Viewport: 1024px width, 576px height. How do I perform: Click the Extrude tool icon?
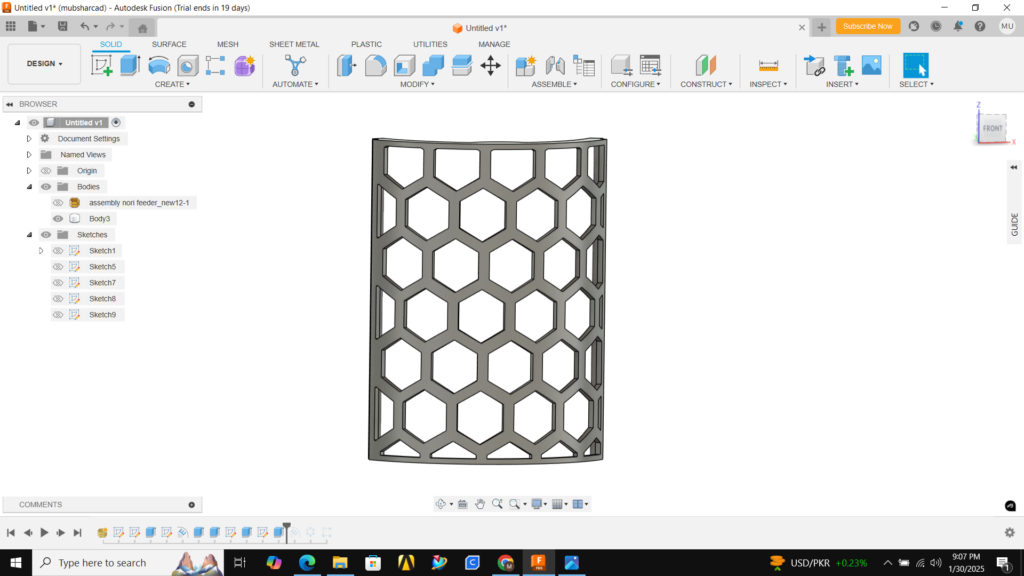(130, 66)
